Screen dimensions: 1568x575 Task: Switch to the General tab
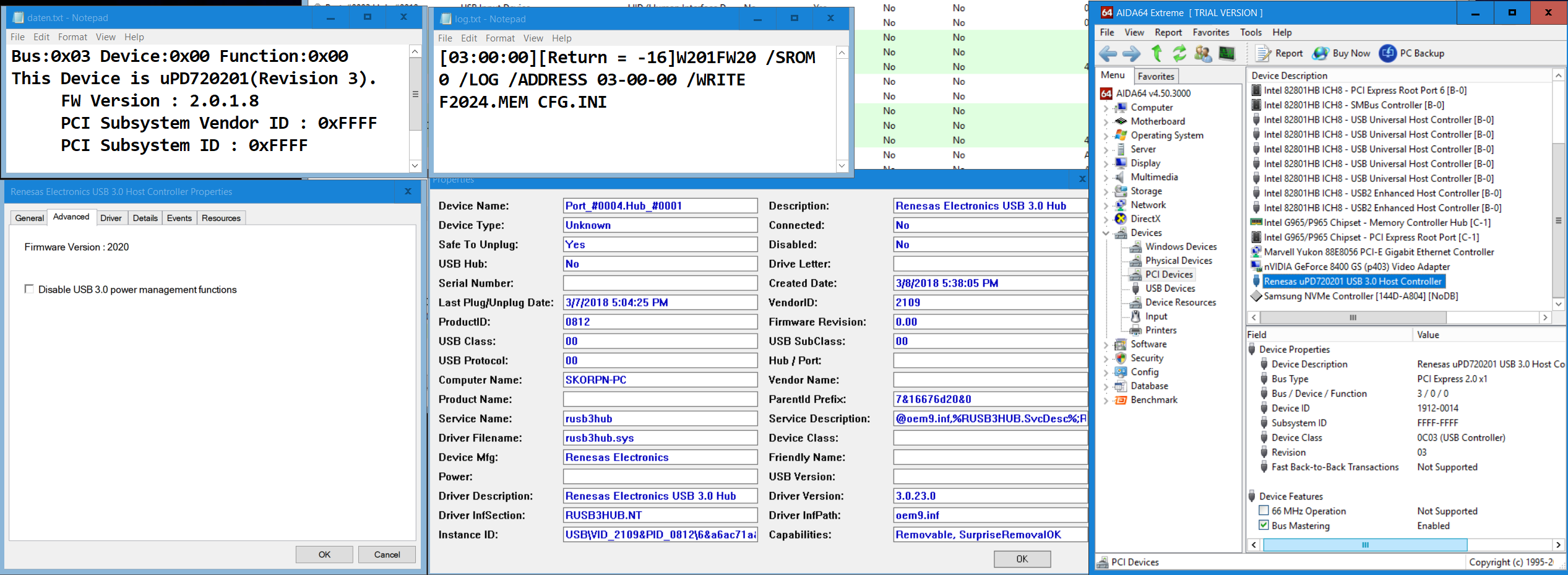point(30,218)
